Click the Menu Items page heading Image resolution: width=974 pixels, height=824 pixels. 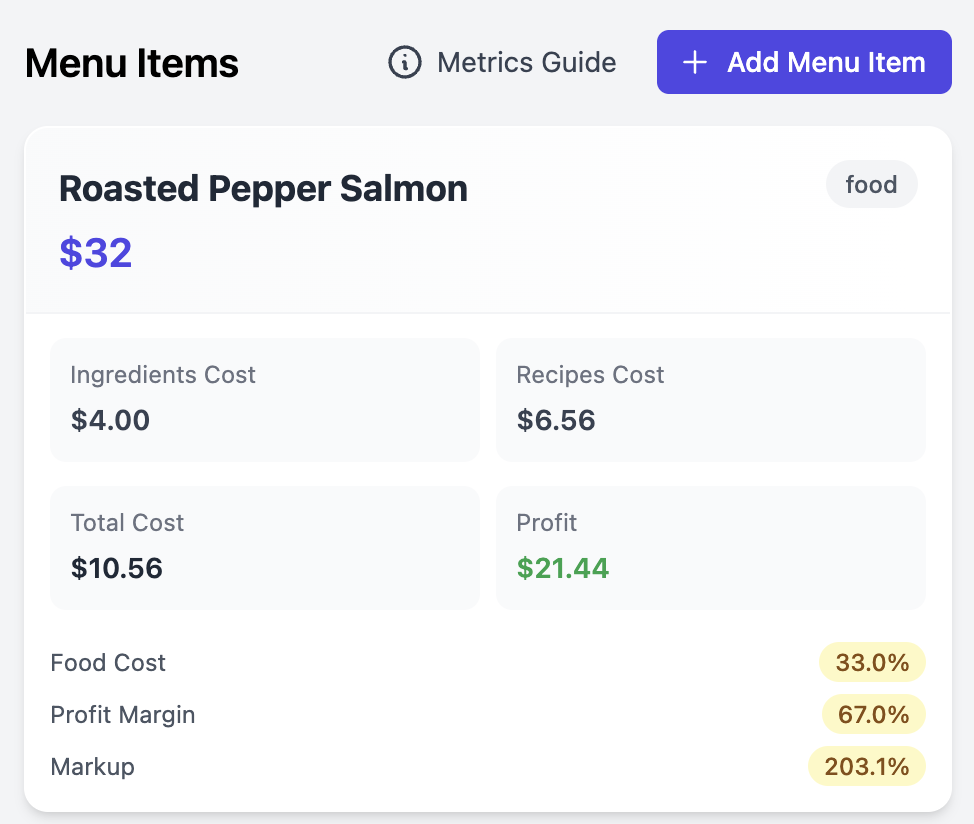131,62
